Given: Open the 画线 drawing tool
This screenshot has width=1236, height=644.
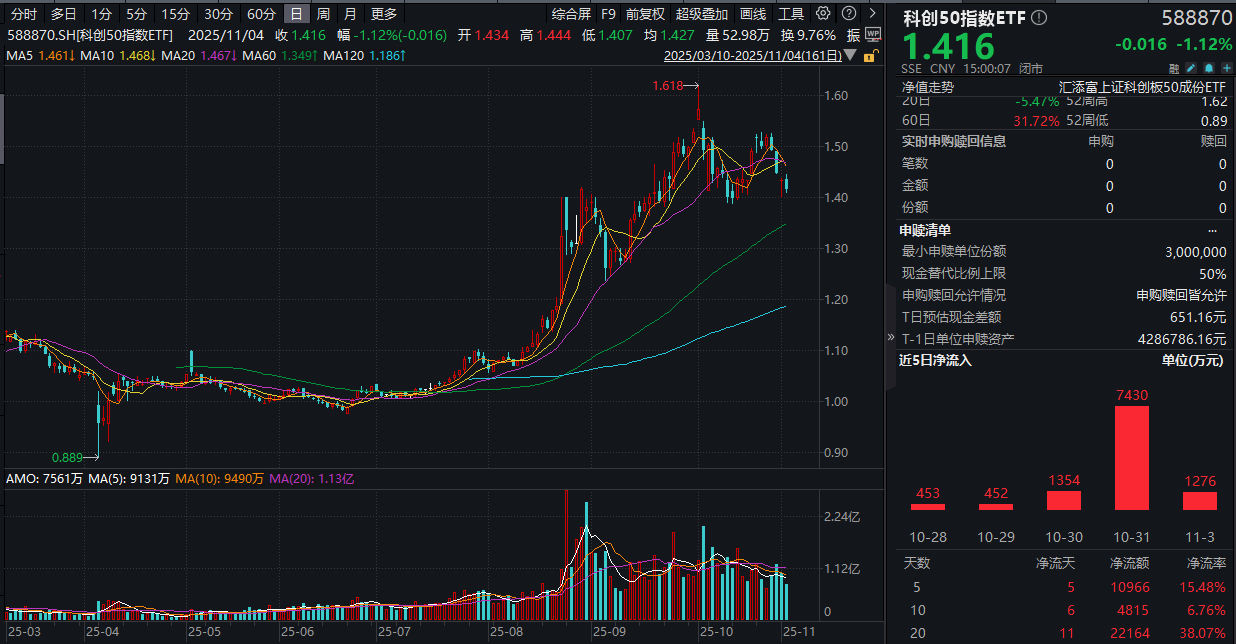Looking at the screenshot, I should 751,14.
